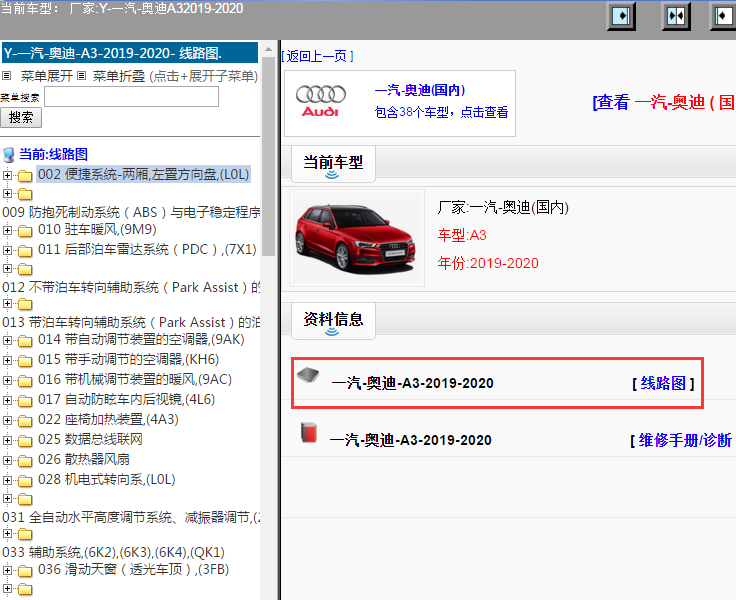
Task: Click the 年份:2019-2020 text
Action: click(488, 263)
